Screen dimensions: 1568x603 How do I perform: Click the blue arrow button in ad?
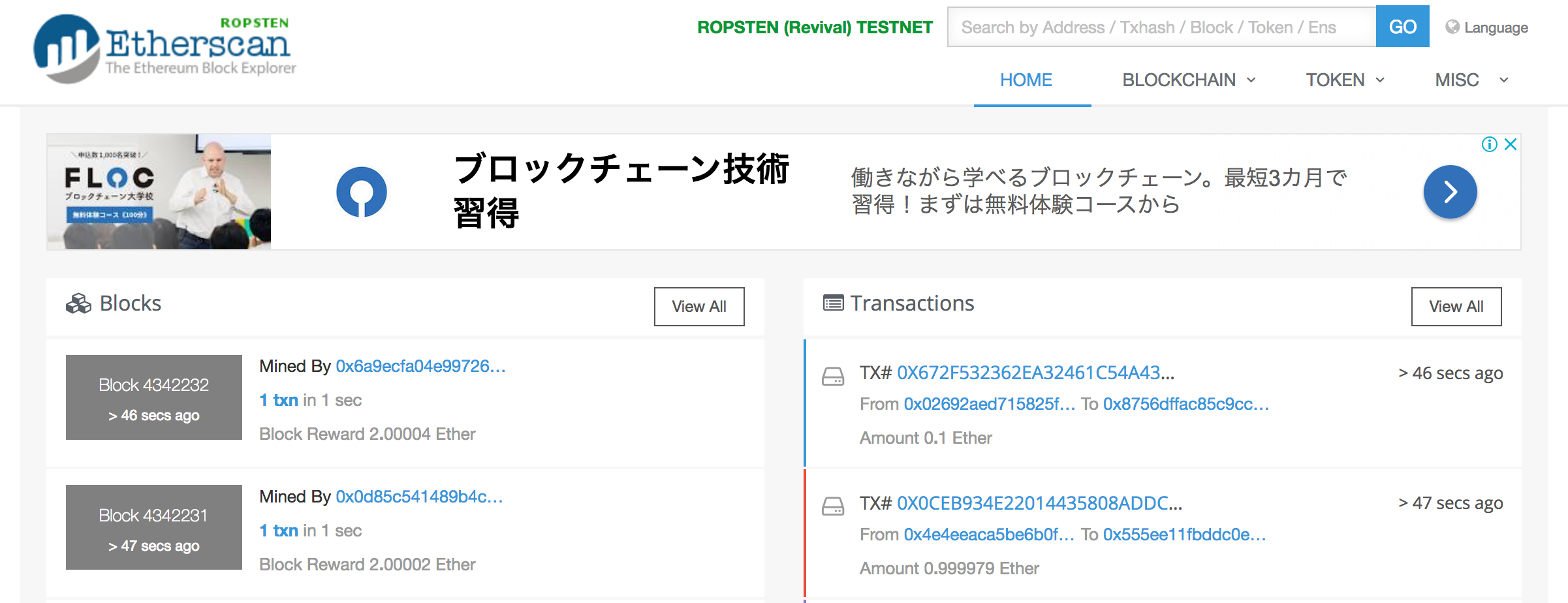[1450, 192]
